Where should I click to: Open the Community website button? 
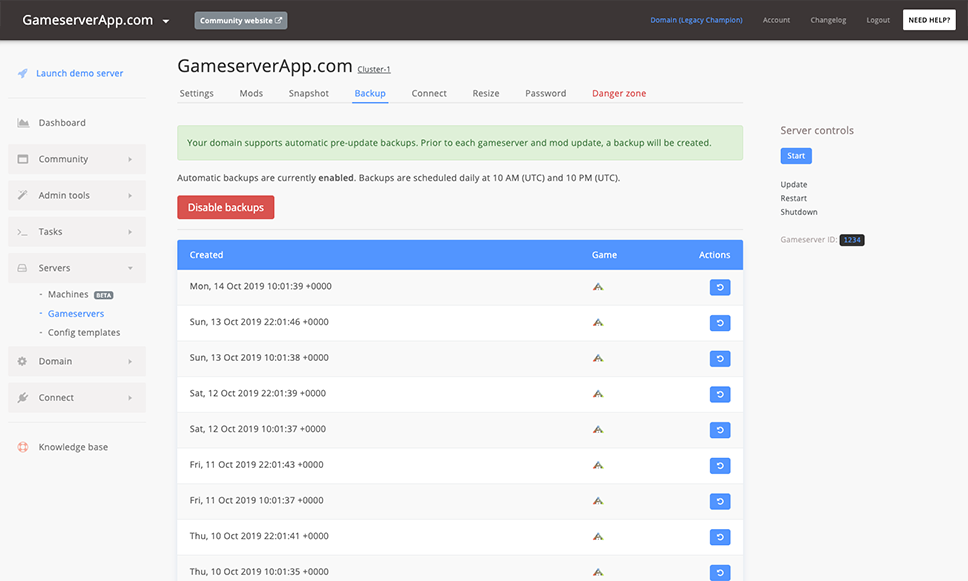[241, 20]
